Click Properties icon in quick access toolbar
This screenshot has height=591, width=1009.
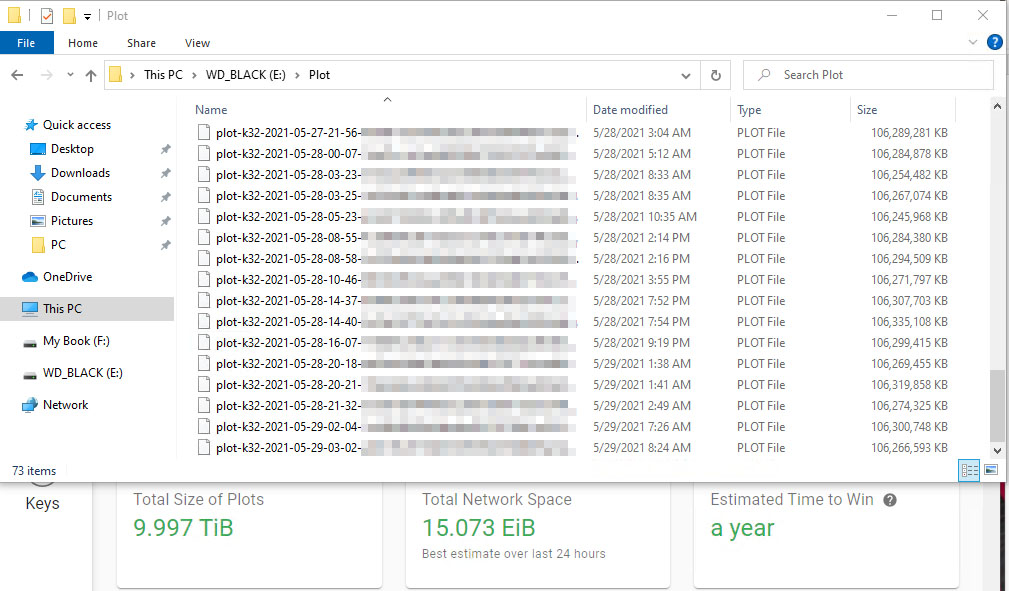pyautogui.click(x=47, y=15)
